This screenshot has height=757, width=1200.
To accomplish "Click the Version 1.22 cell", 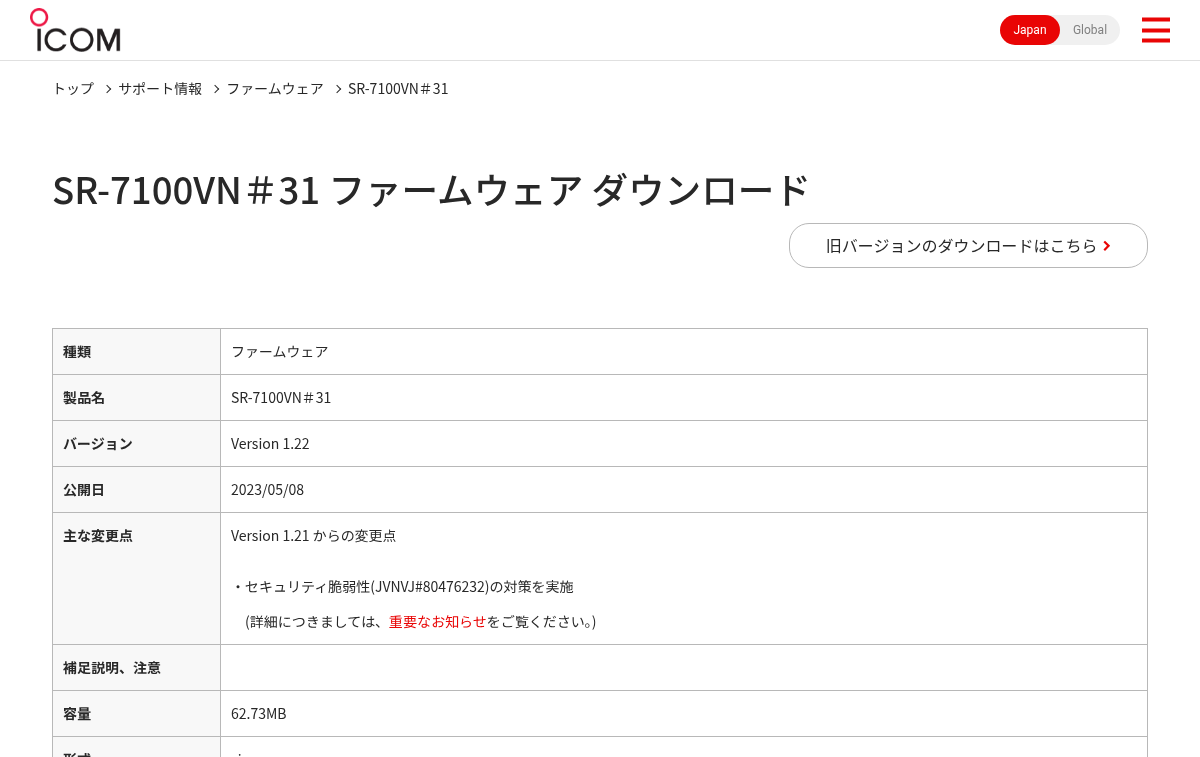I will 684,444.
